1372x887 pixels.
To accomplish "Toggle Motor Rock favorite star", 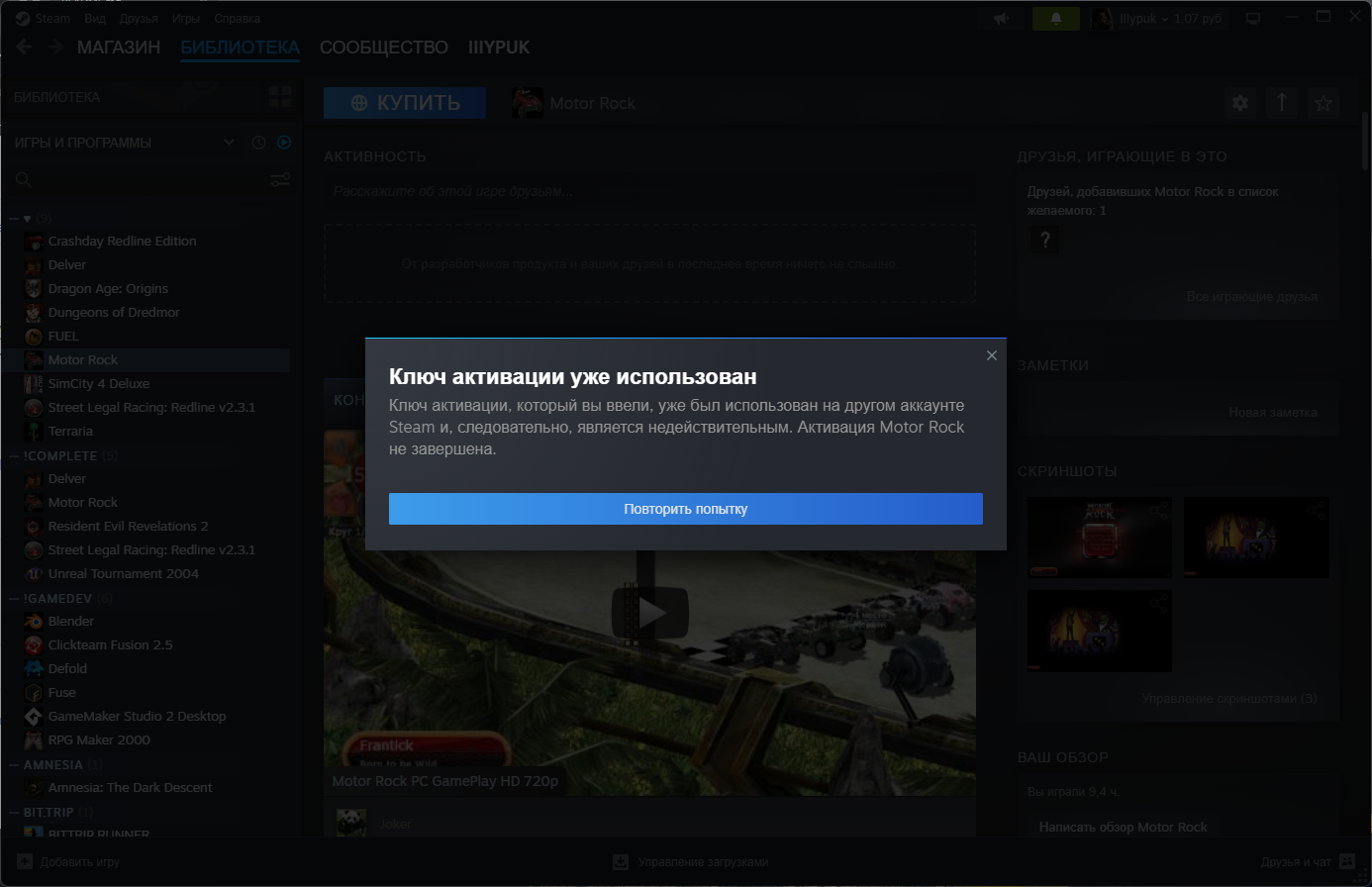I will tap(1323, 103).
